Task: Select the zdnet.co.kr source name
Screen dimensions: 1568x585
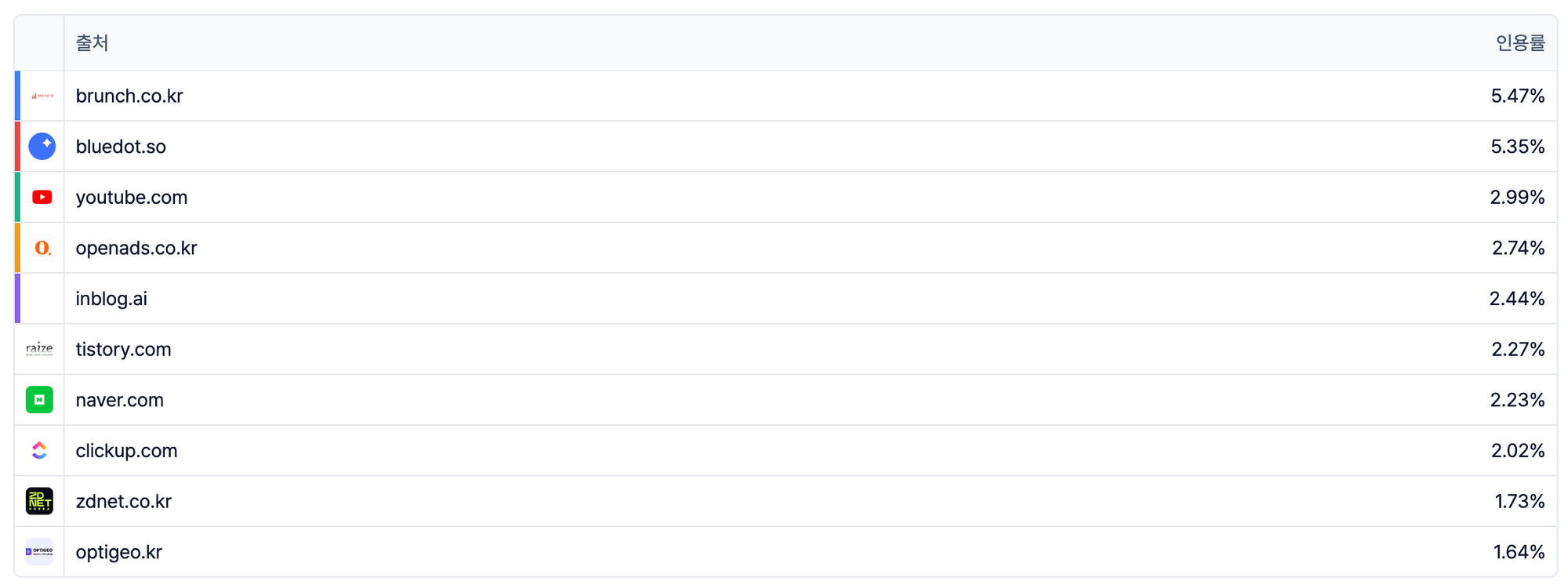Action: click(124, 501)
